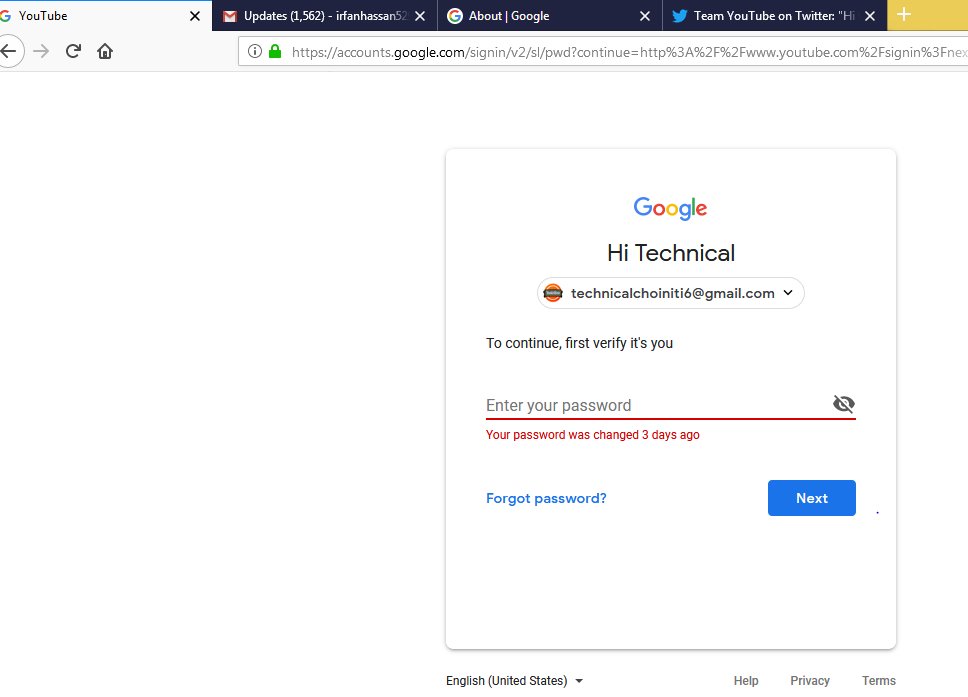The width and height of the screenshot is (968, 697).
Task: Close the Team YouTube Twitter tab
Action: [x=870, y=16]
